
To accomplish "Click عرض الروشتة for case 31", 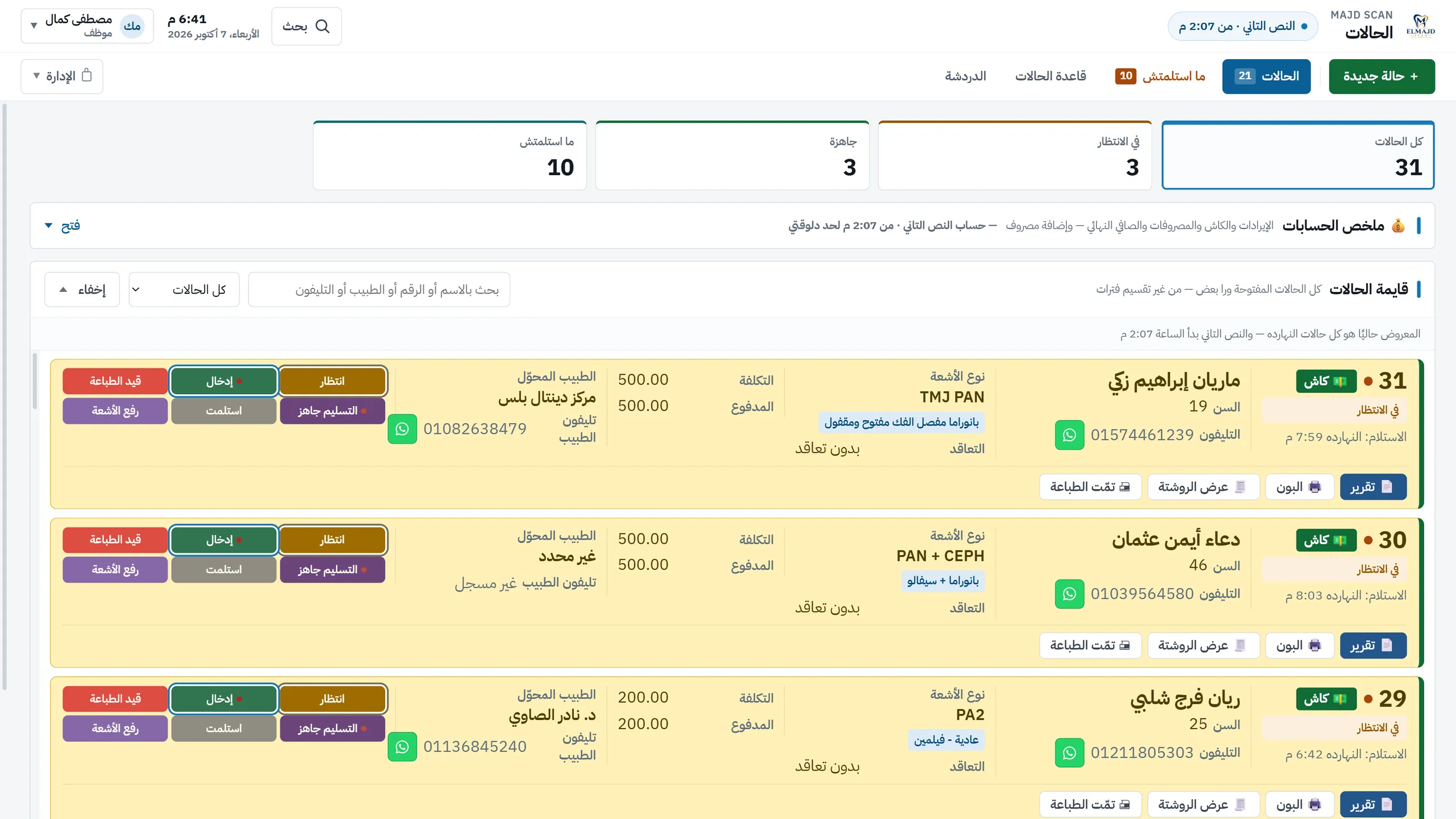I will tap(1203, 487).
